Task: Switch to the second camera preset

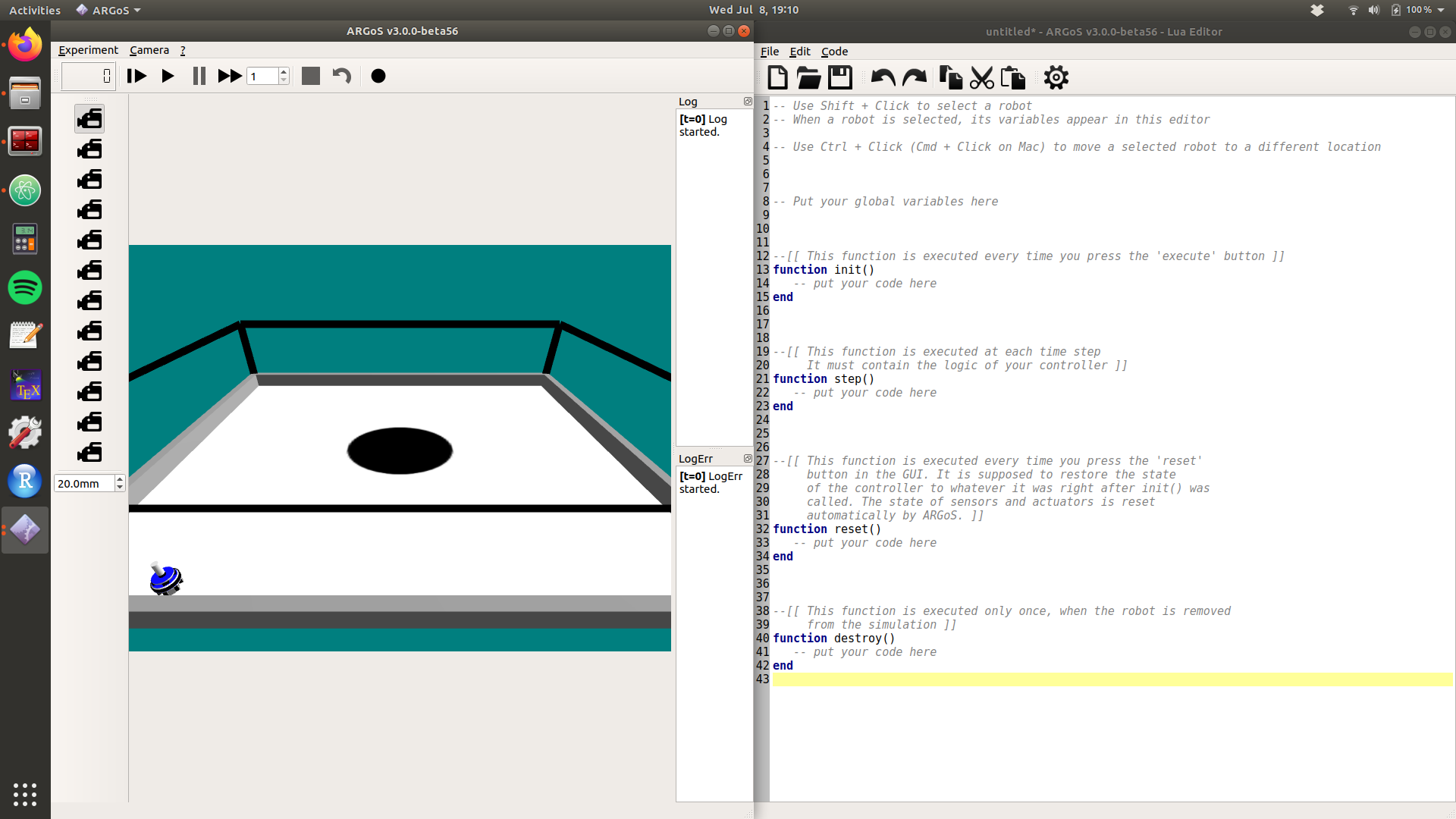Action: point(89,149)
